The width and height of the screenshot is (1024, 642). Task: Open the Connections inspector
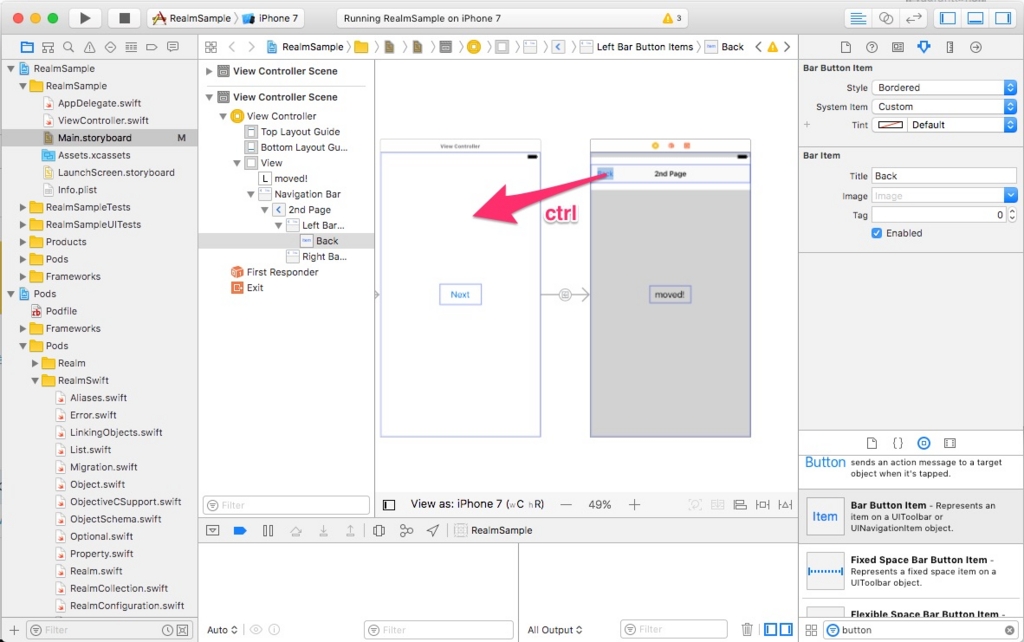976,47
